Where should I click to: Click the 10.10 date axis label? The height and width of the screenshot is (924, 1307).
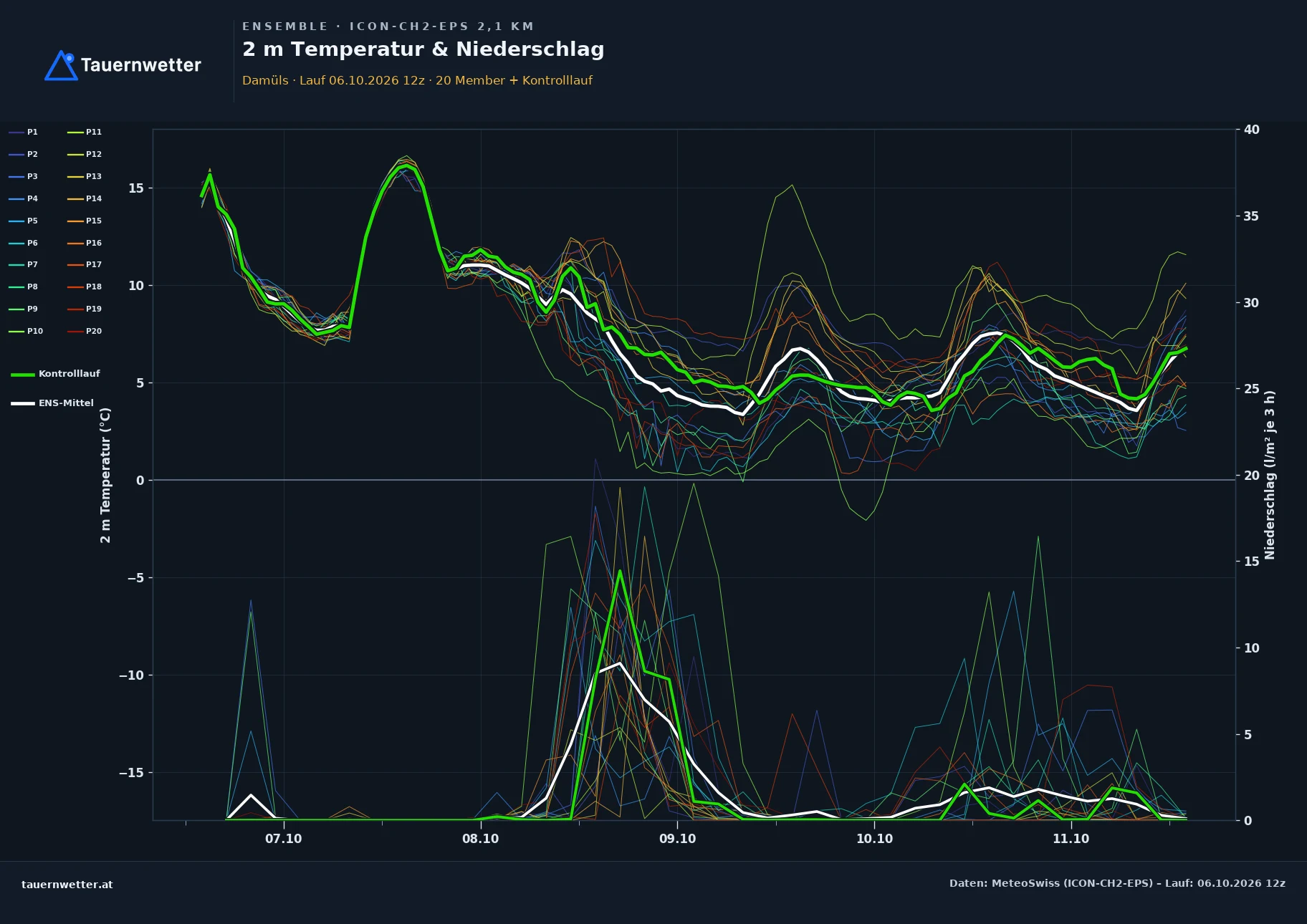[x=874, y=839]
